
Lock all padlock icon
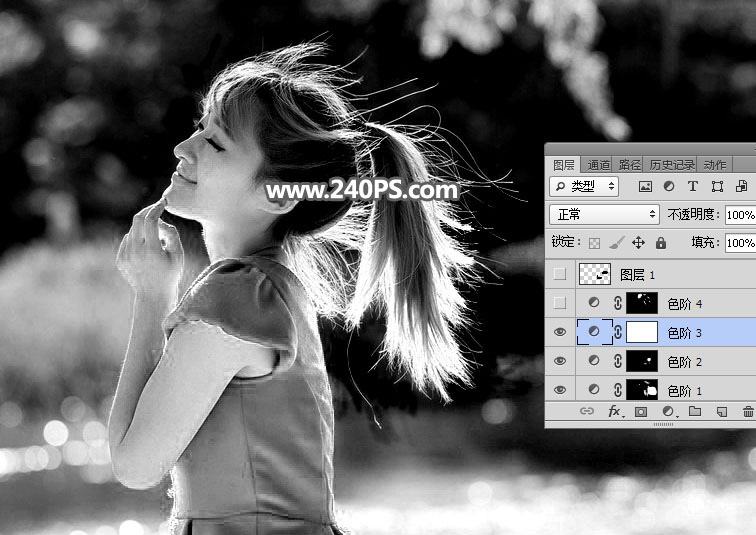click(661, 243)
